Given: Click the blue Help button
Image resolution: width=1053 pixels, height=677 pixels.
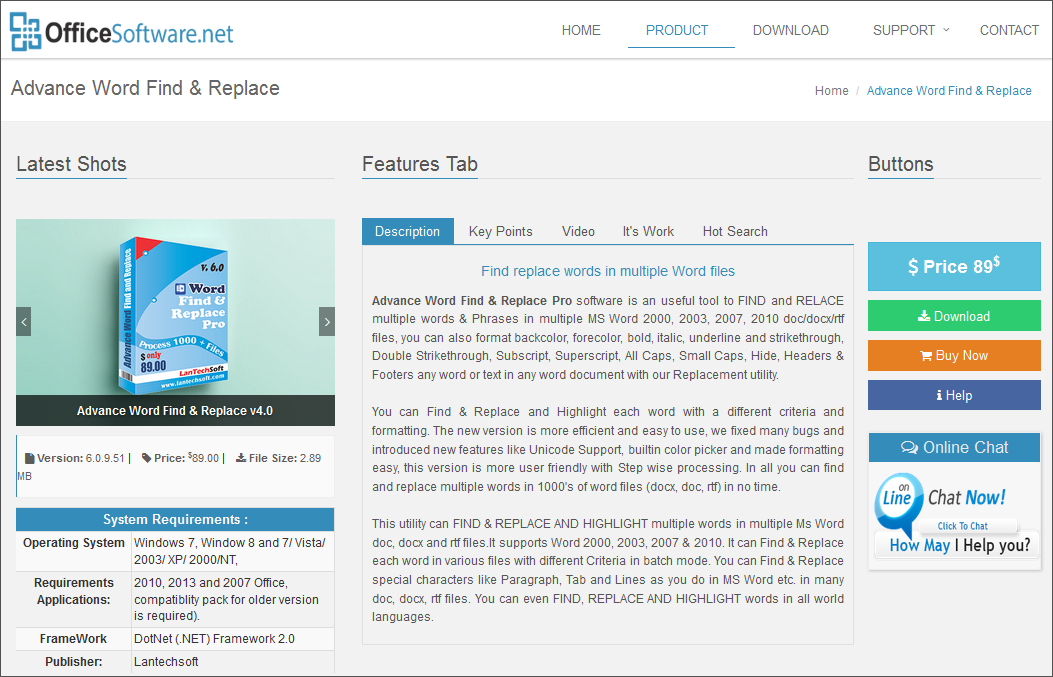Looking at the screenshot, I should pyautogui.click(x=954, y=395).
